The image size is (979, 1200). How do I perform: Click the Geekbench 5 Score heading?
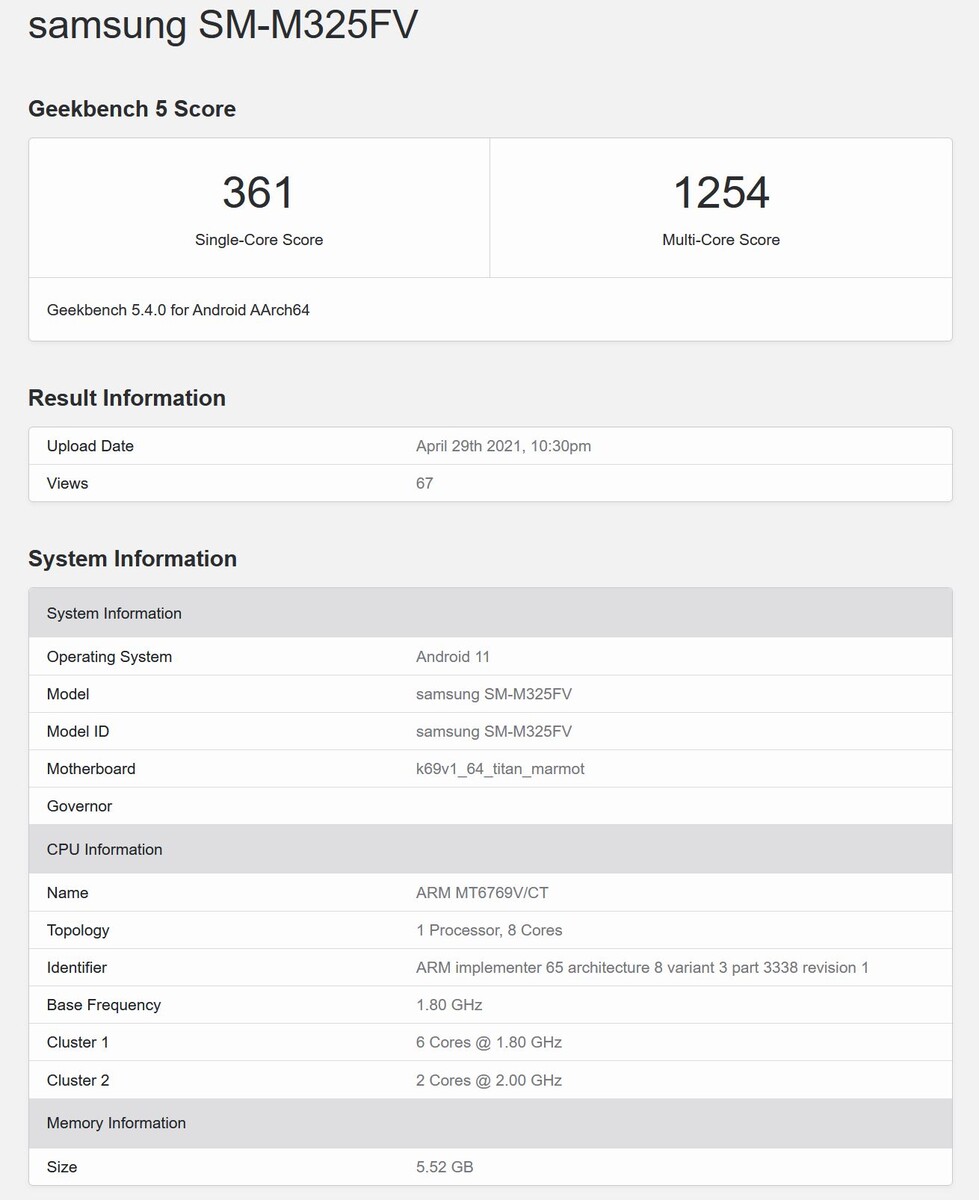(x=131, y=108)
